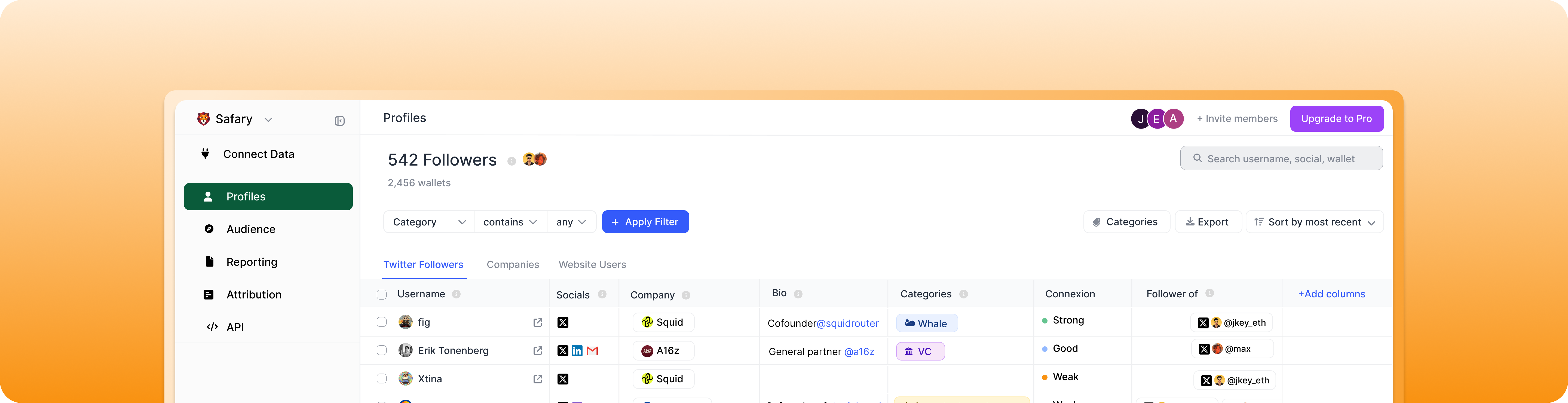Image resolution: width=1568 pixels, height=403 pixels.
Task: Expand the Category filter dropdown
Action: (428, 222)
